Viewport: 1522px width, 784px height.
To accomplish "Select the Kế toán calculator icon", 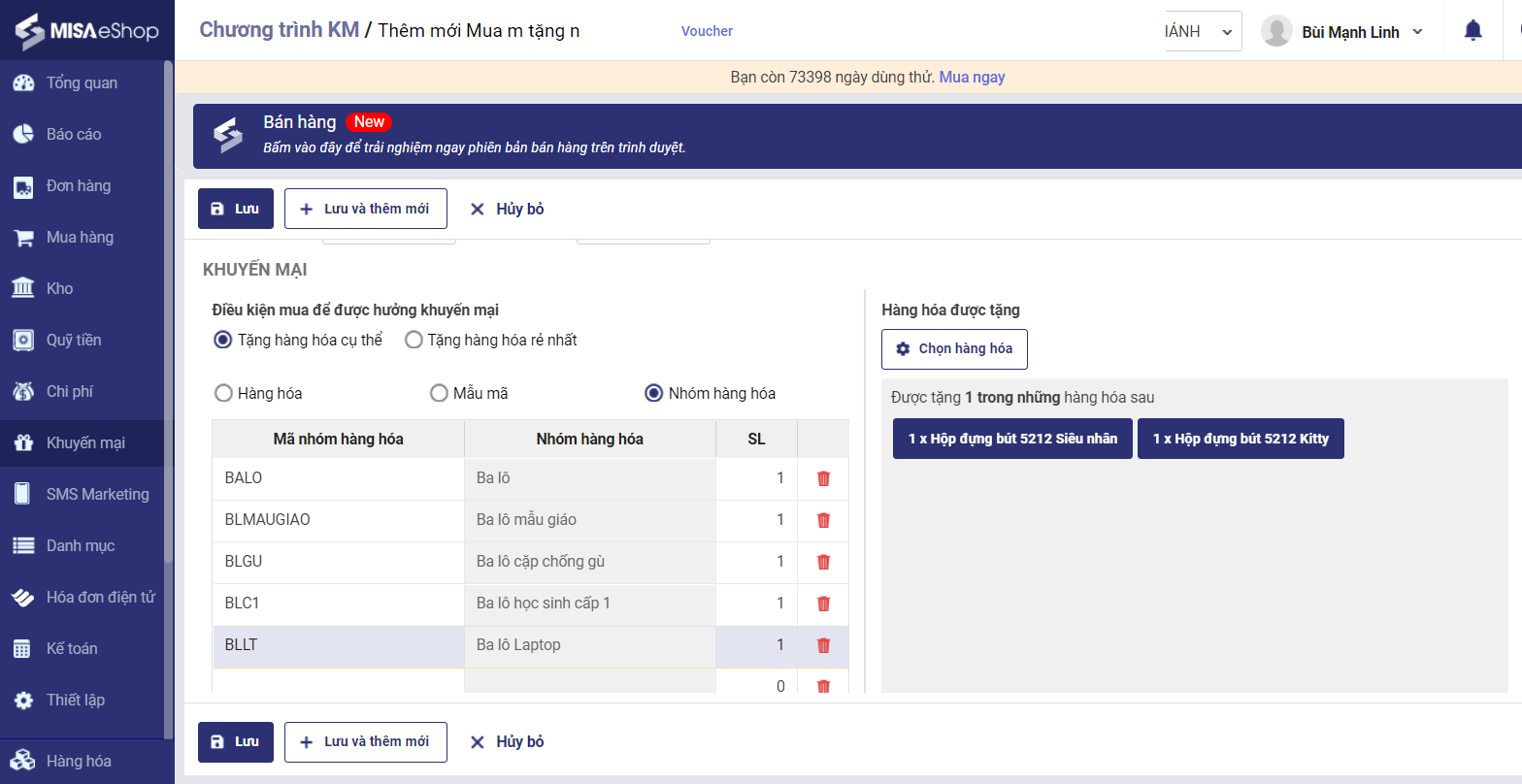I will pyautogui.click(x=23, y=648).
